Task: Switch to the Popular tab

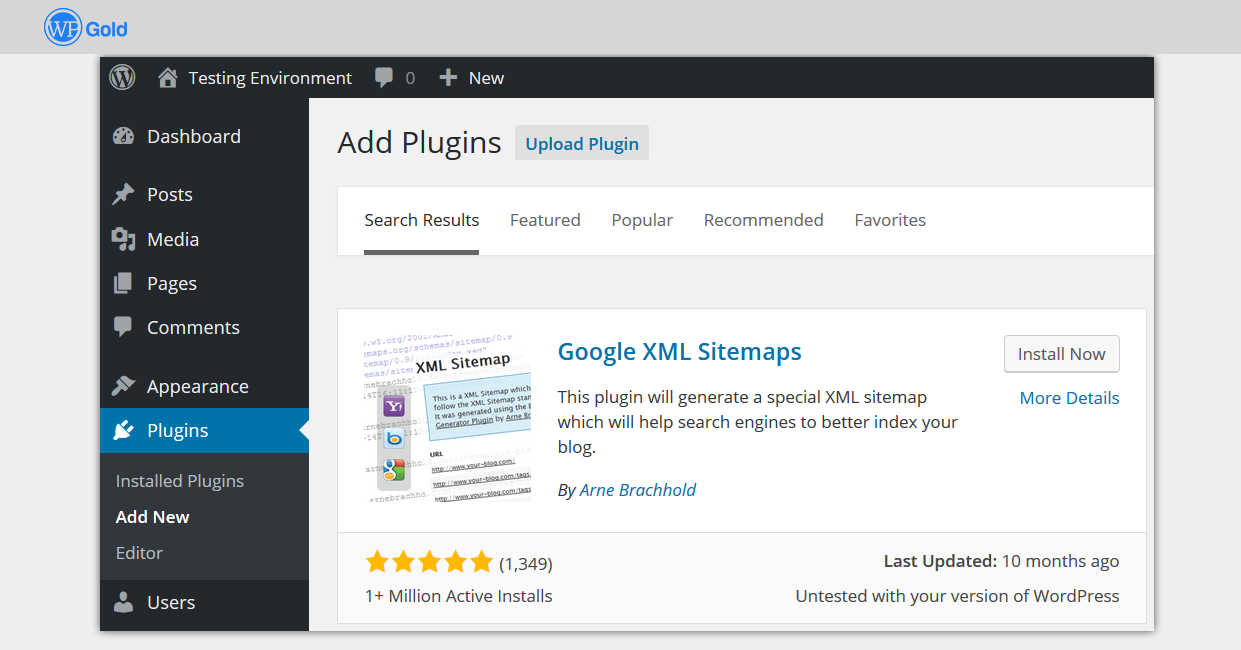Action: (642, 220)
